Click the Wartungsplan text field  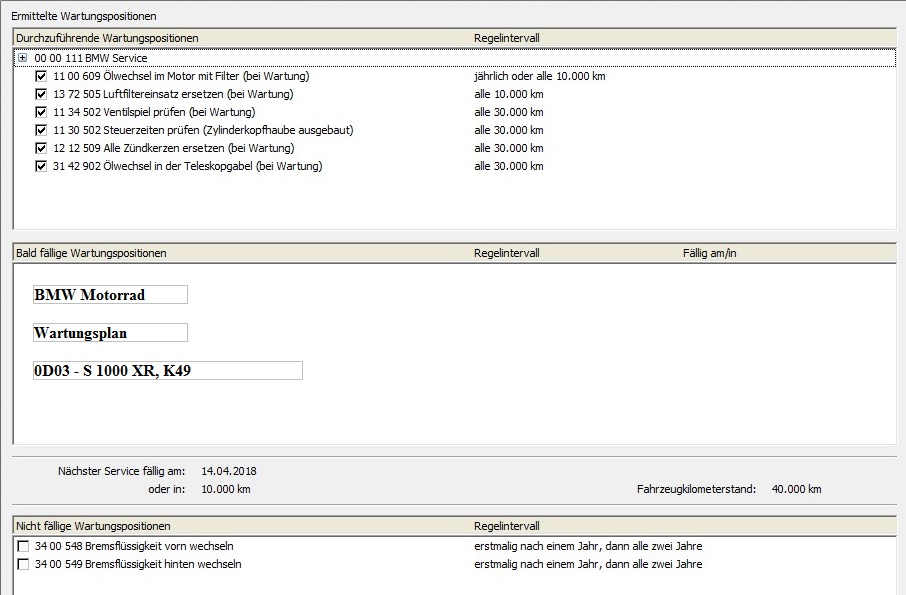pos(110,332)
